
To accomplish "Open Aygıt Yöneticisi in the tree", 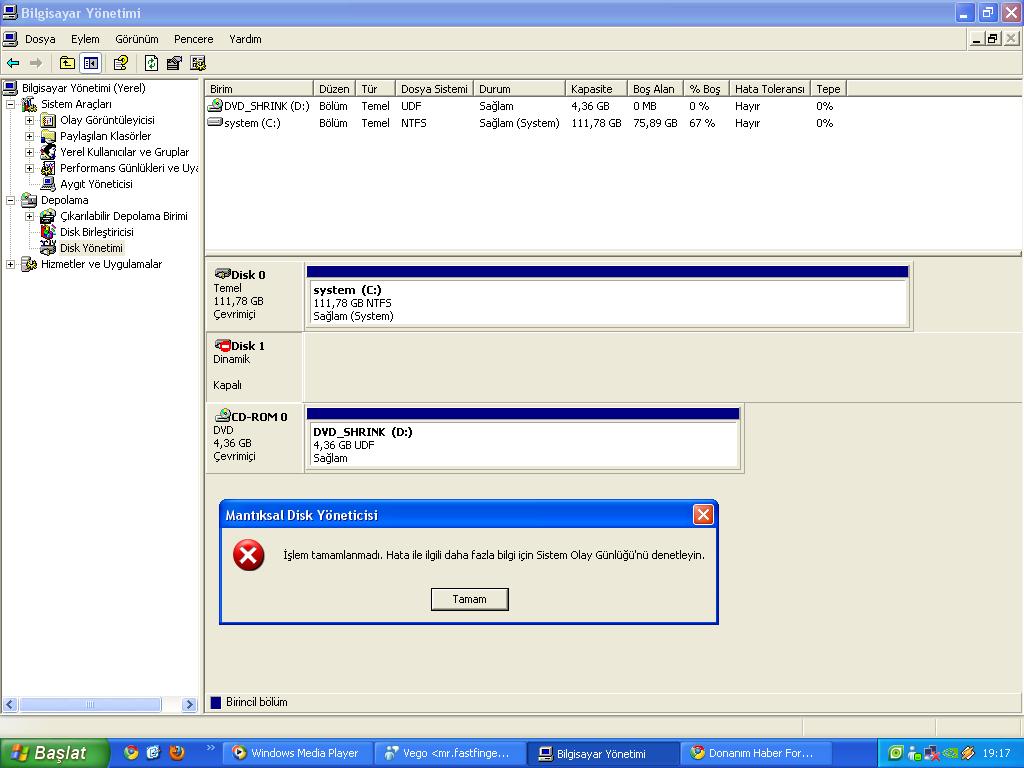I will (x=95, y=184).
